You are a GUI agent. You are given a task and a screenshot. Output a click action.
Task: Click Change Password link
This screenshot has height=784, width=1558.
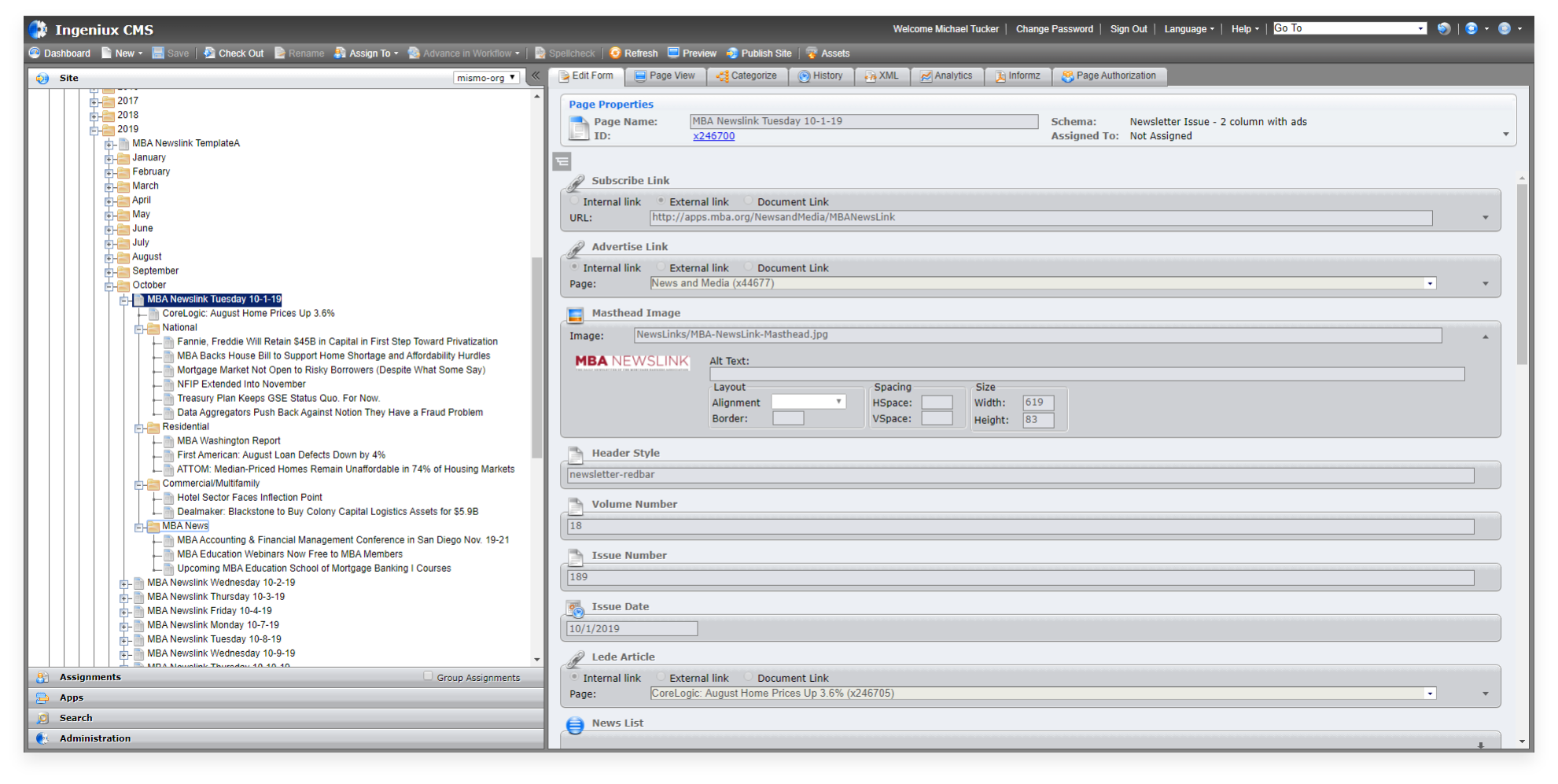pos(1054,29)
